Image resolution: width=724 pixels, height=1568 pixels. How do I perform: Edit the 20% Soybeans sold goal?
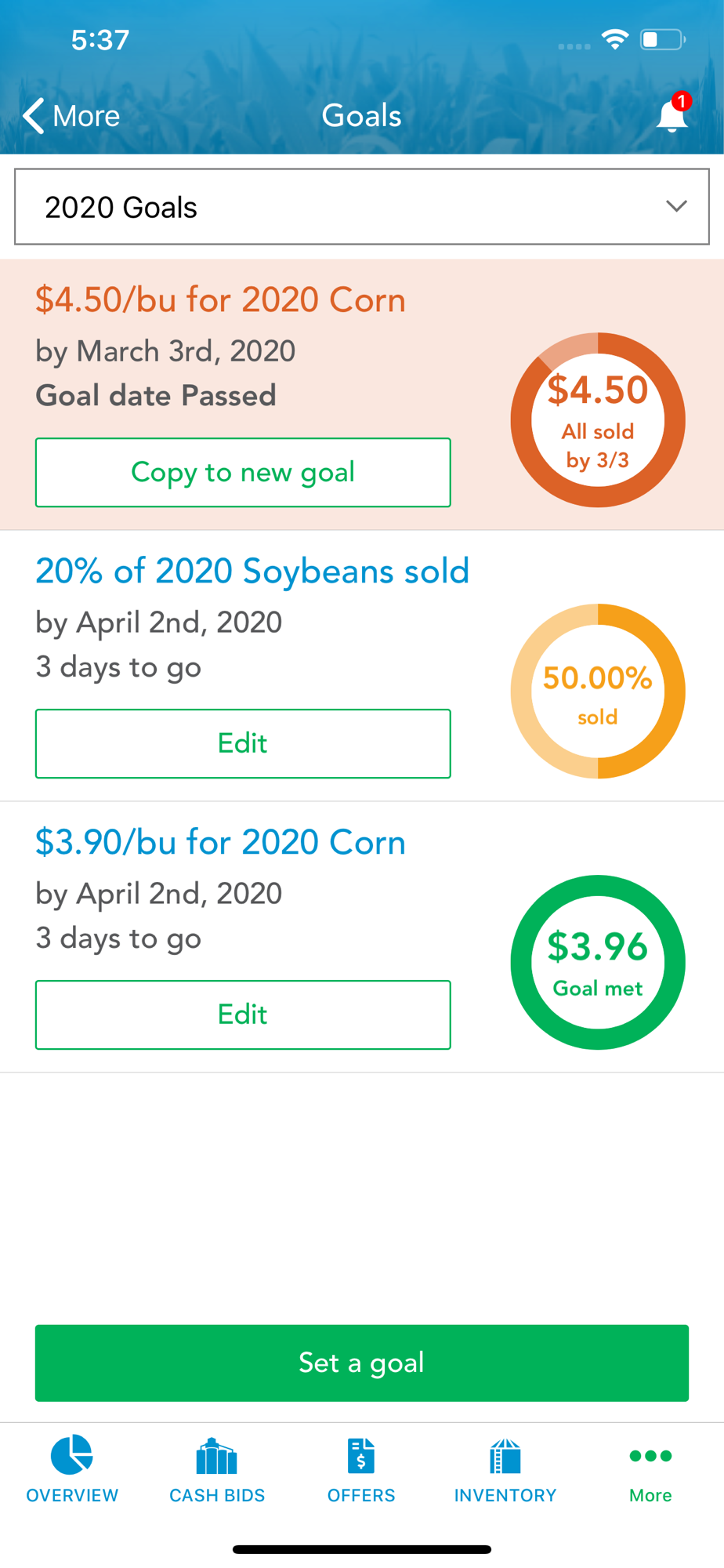243,744
